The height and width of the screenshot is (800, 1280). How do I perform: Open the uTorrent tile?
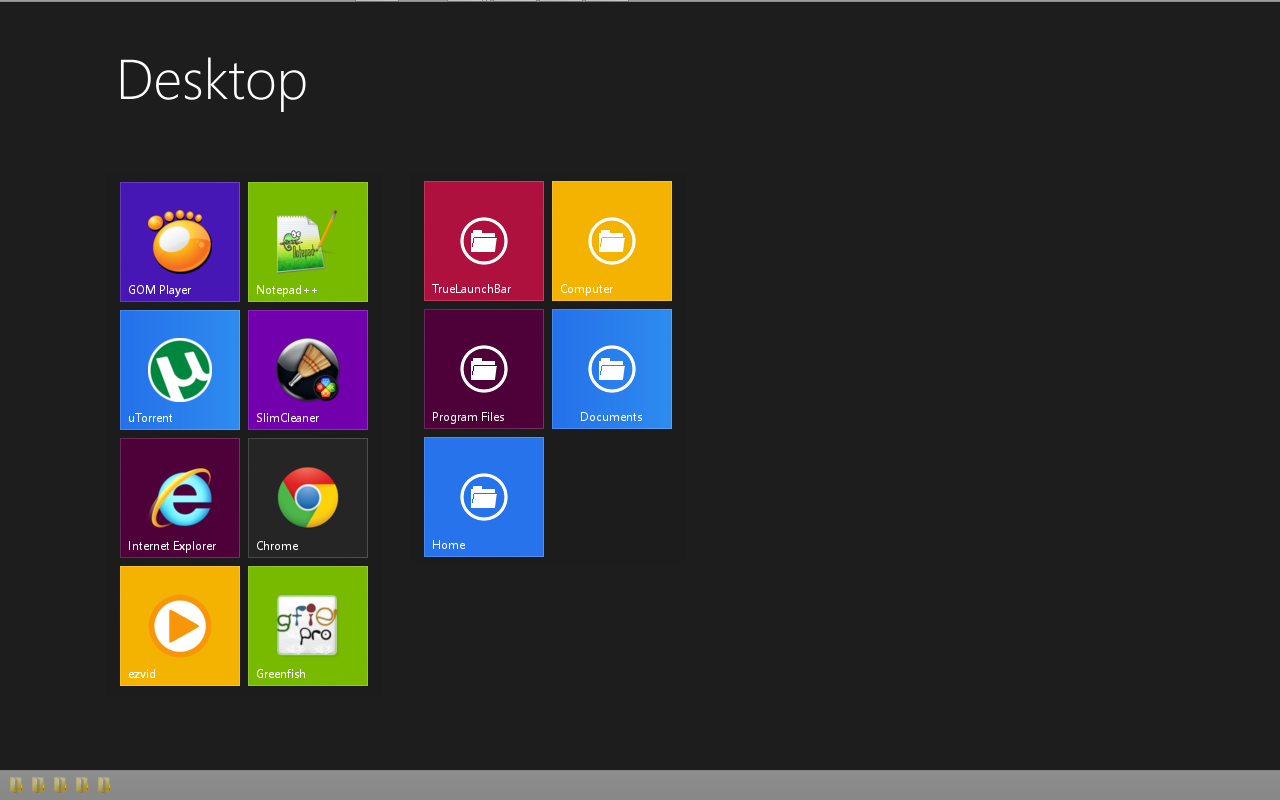pos(180,369)
